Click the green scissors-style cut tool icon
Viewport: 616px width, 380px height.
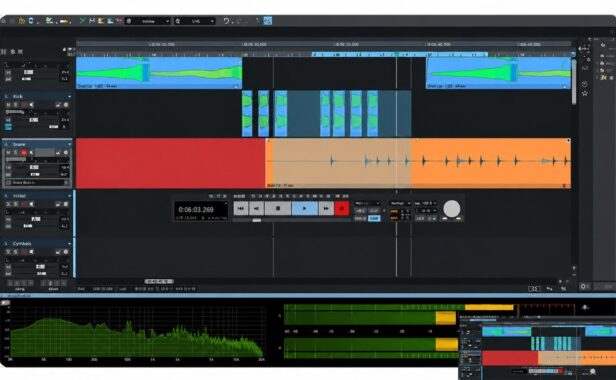[82, 21]
